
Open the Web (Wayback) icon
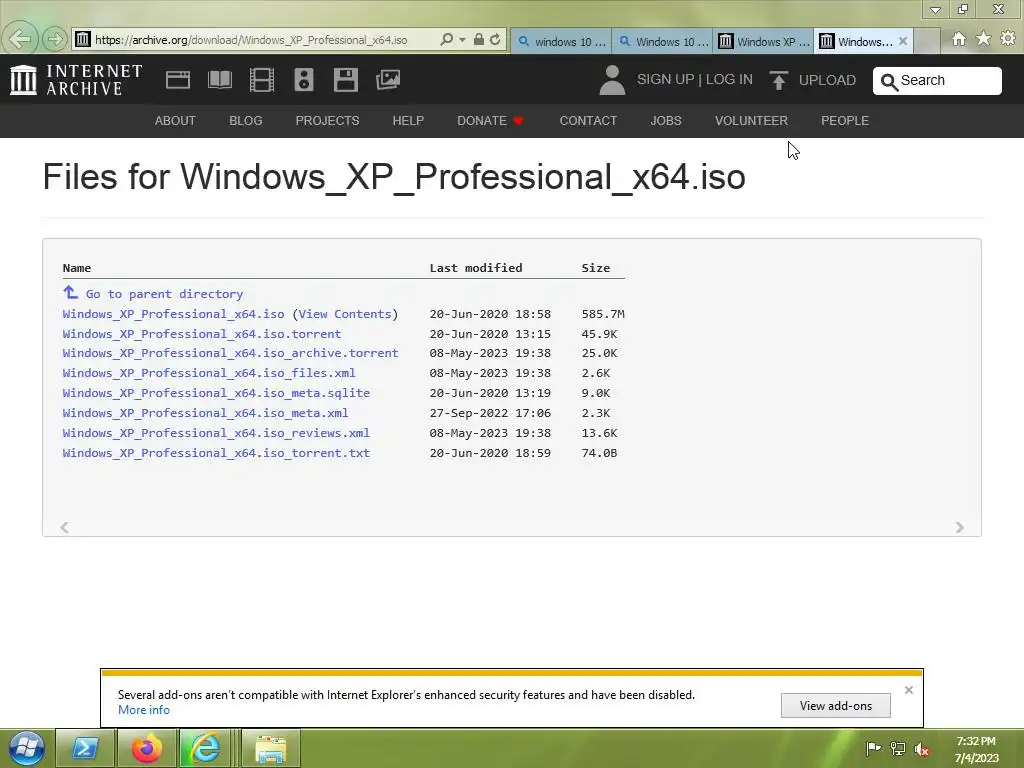[x=178, y=80]
